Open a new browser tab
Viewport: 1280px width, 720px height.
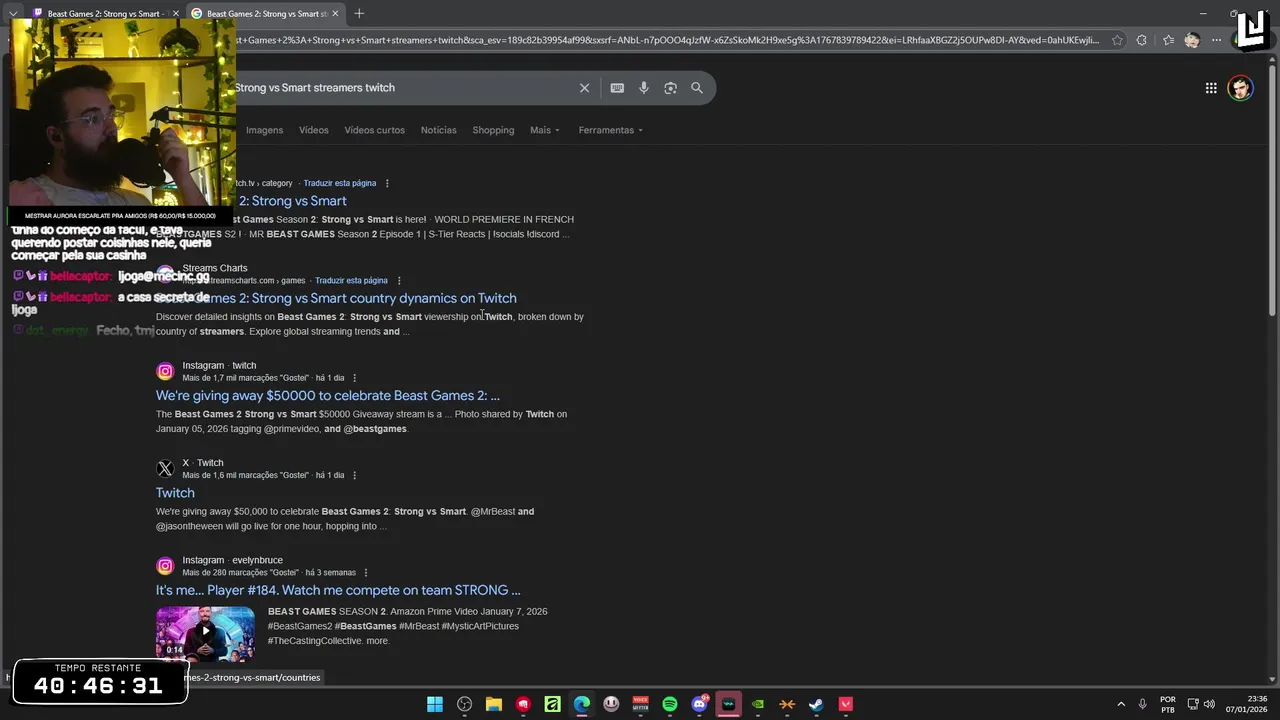point(359,14)
